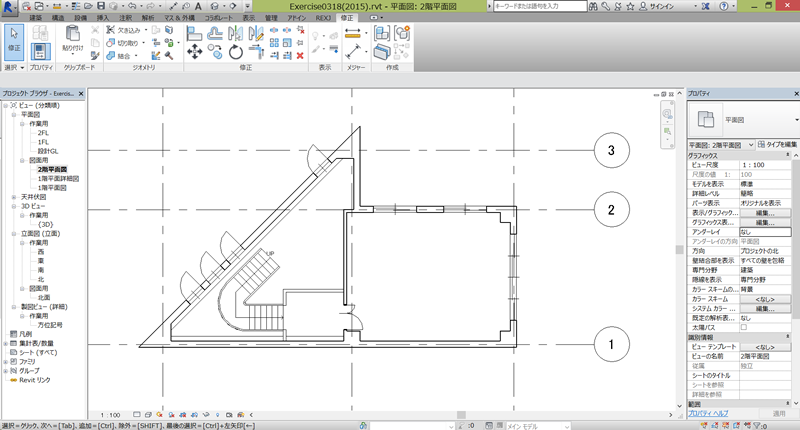Click the keyword search input field
The height and width of the screenshot is (430, 800).
click(540, 6)
